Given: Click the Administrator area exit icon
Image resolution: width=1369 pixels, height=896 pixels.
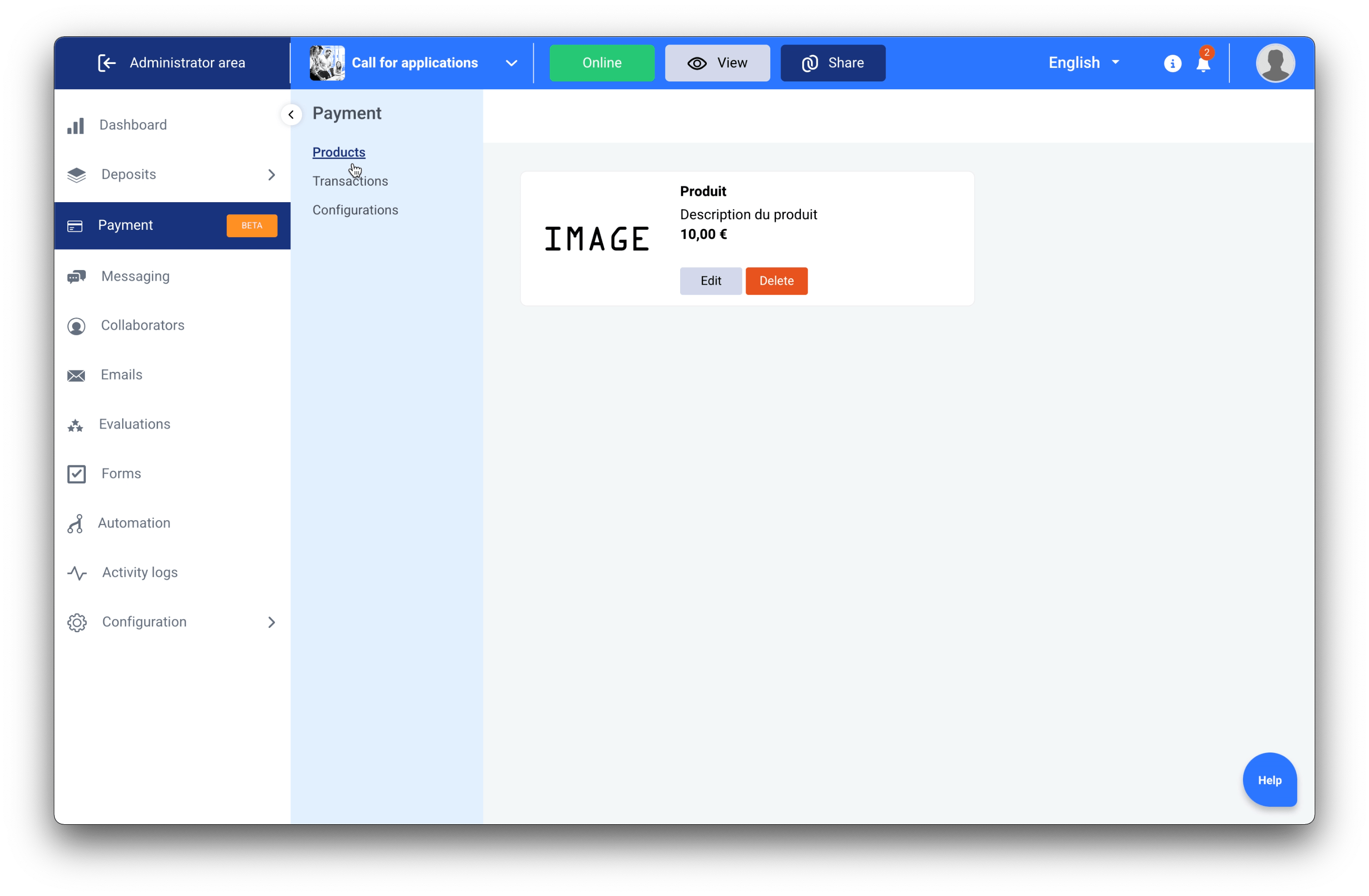Looking at the screenshot, I should (107, 63).
